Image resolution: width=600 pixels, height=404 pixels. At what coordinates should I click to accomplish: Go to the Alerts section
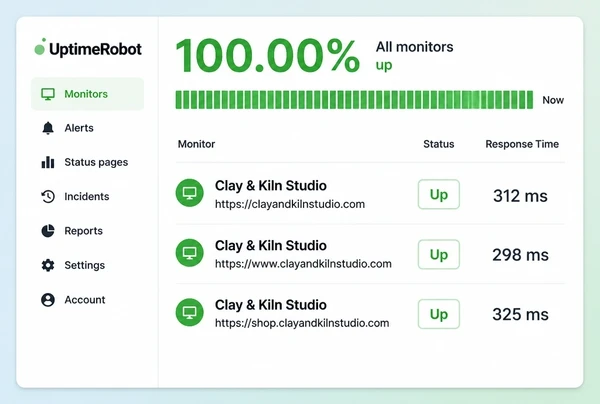[79, 128]
